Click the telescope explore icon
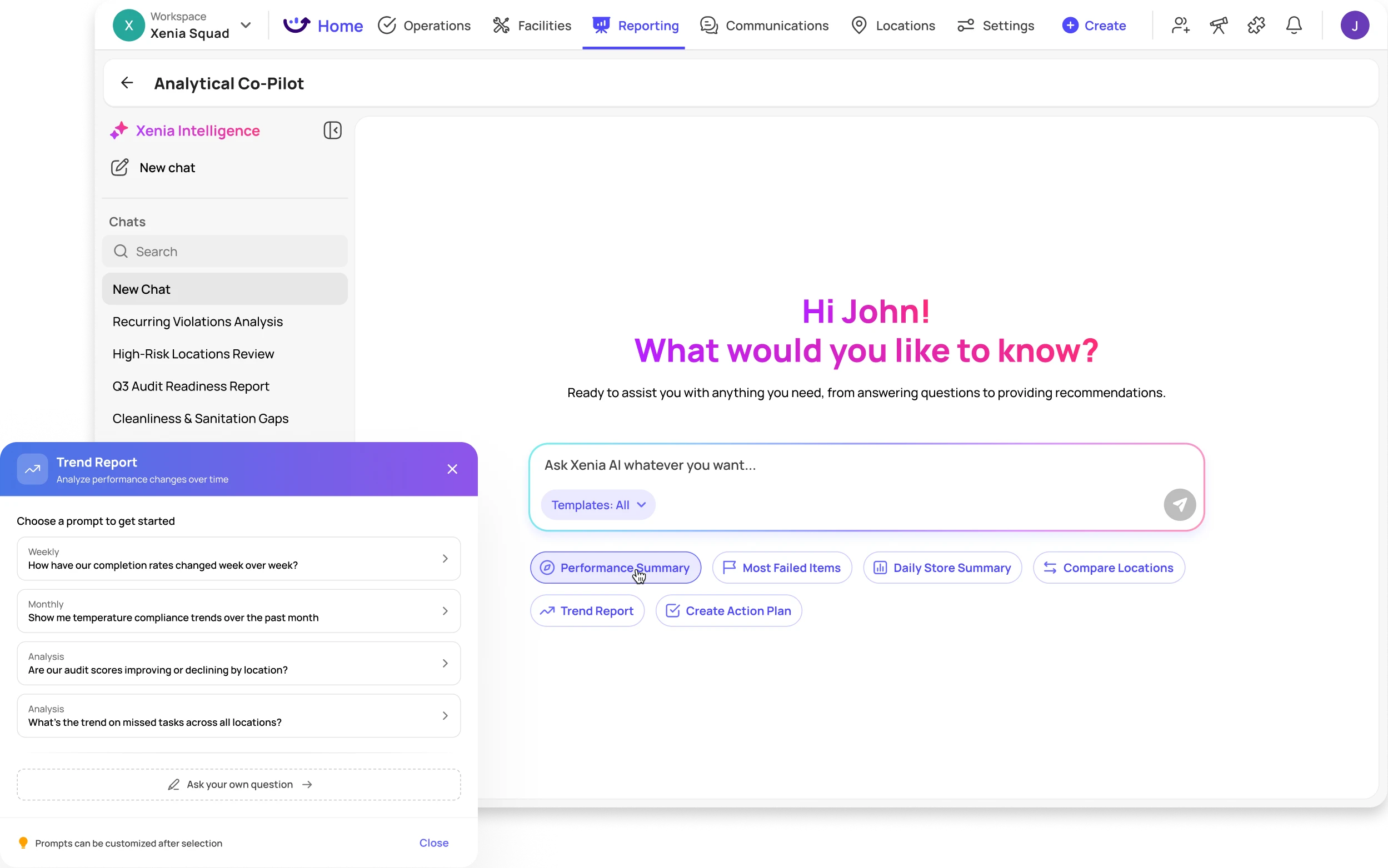Viewport: 1388px width, 868px height. 1219,24
